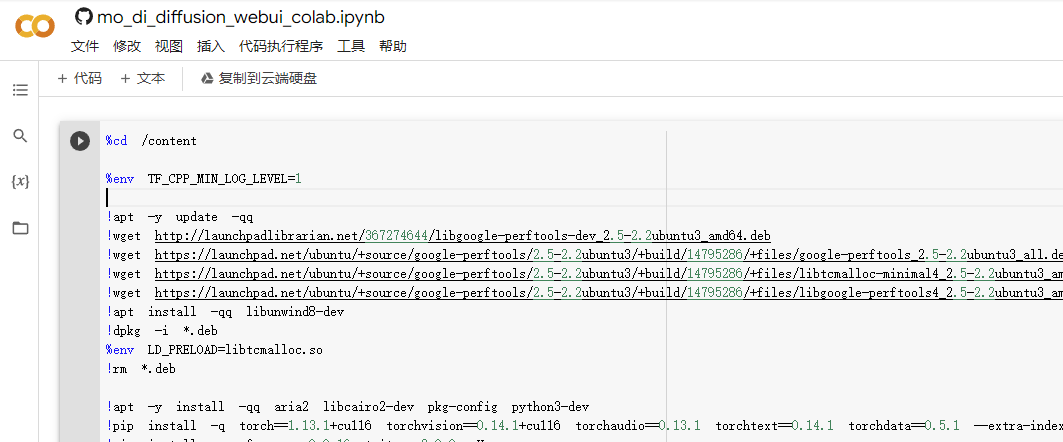Open the google-perftools_2.5-2.2ubuntu3_all link

pyautogui.click(x=609, y=255)
